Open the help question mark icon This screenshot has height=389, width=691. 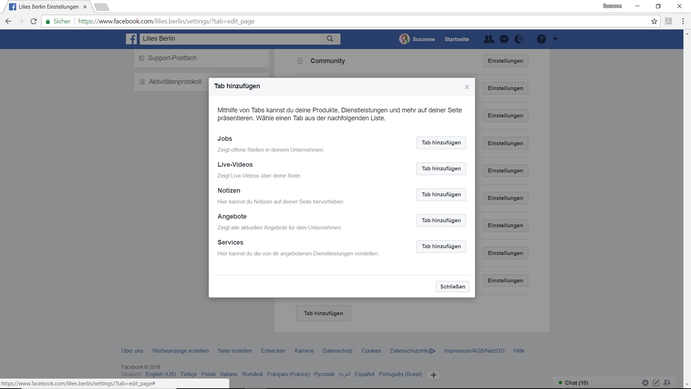tap(541, 39)
